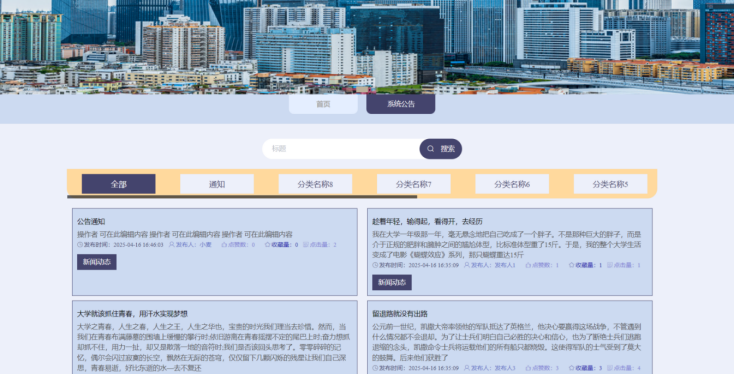The width and height of the screenshot is (734, 375).
Task: Click the summary paragraph starting 大学之青春，人生之春
Action: pos(212,347)
